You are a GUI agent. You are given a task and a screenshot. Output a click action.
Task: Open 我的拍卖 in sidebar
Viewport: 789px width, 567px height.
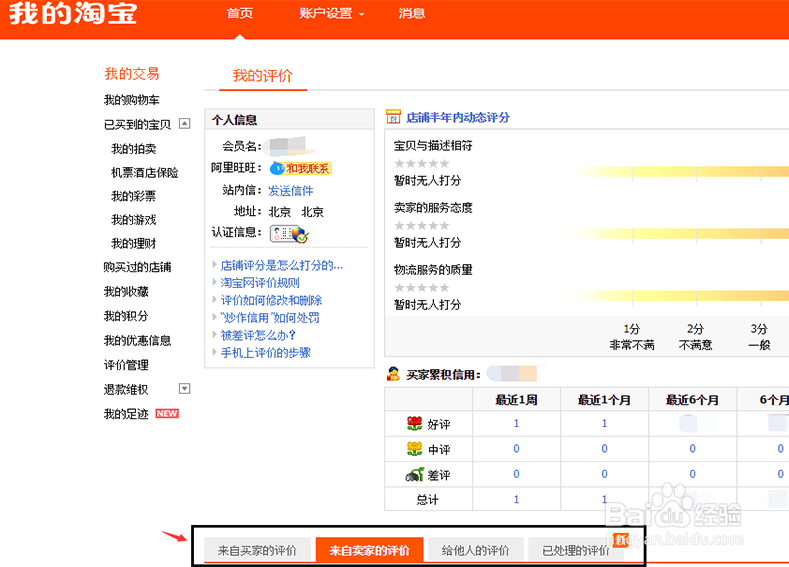click(x=133, y=149)
